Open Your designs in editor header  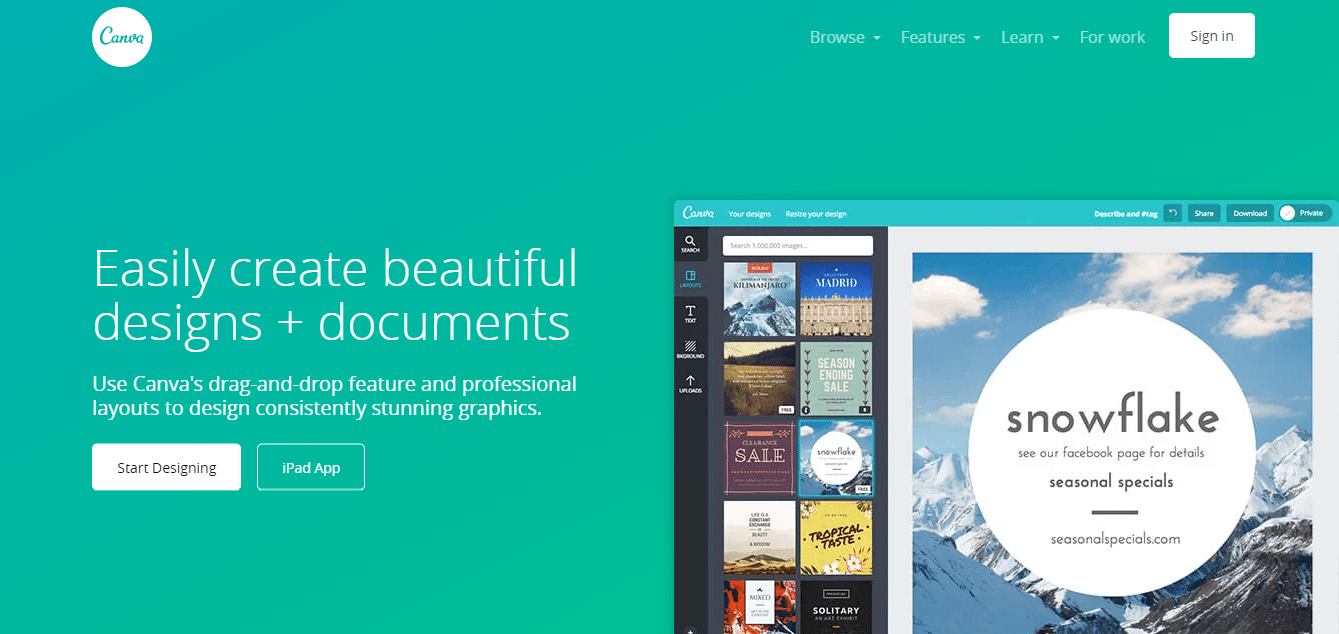pos(750,214)
